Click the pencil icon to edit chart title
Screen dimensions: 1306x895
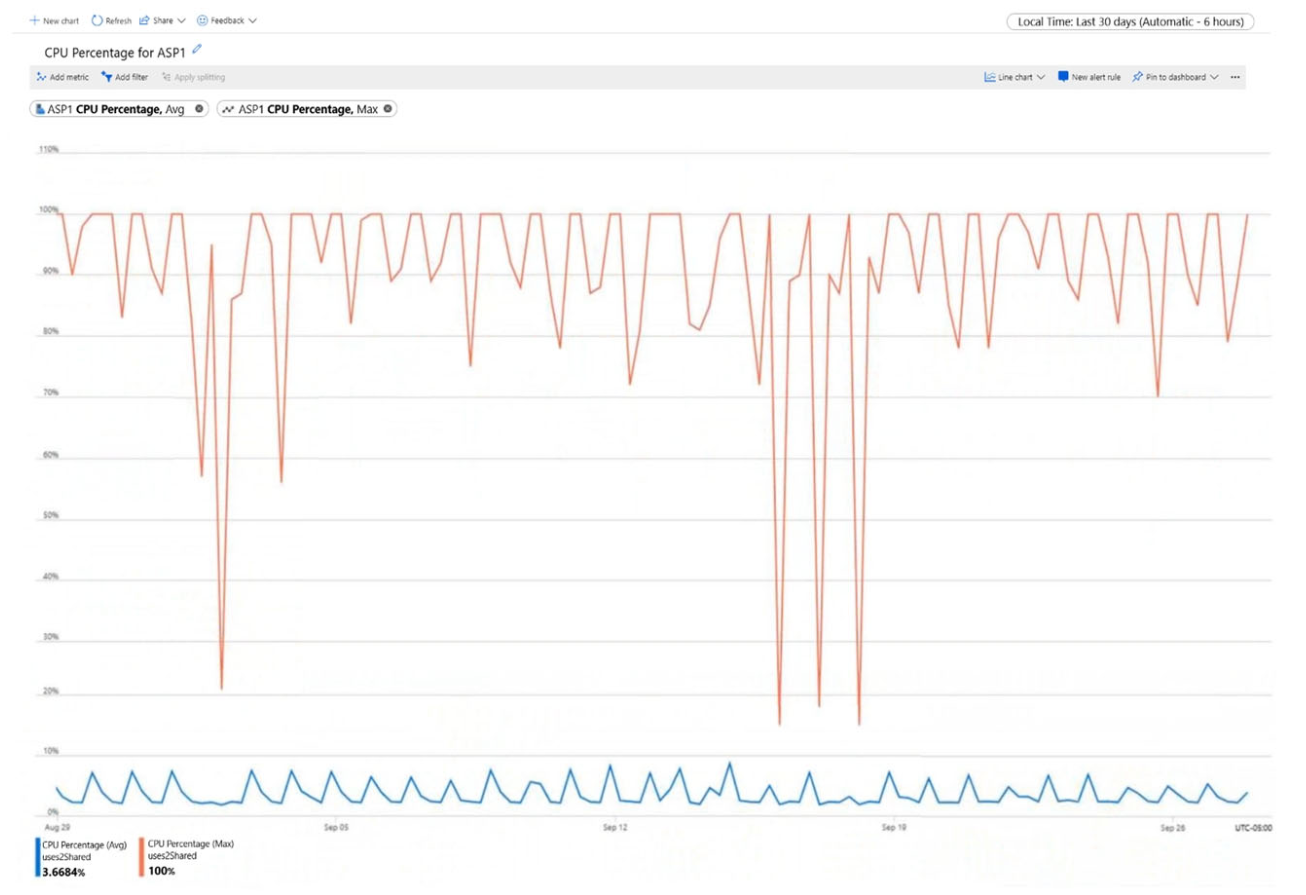[197, 49]
